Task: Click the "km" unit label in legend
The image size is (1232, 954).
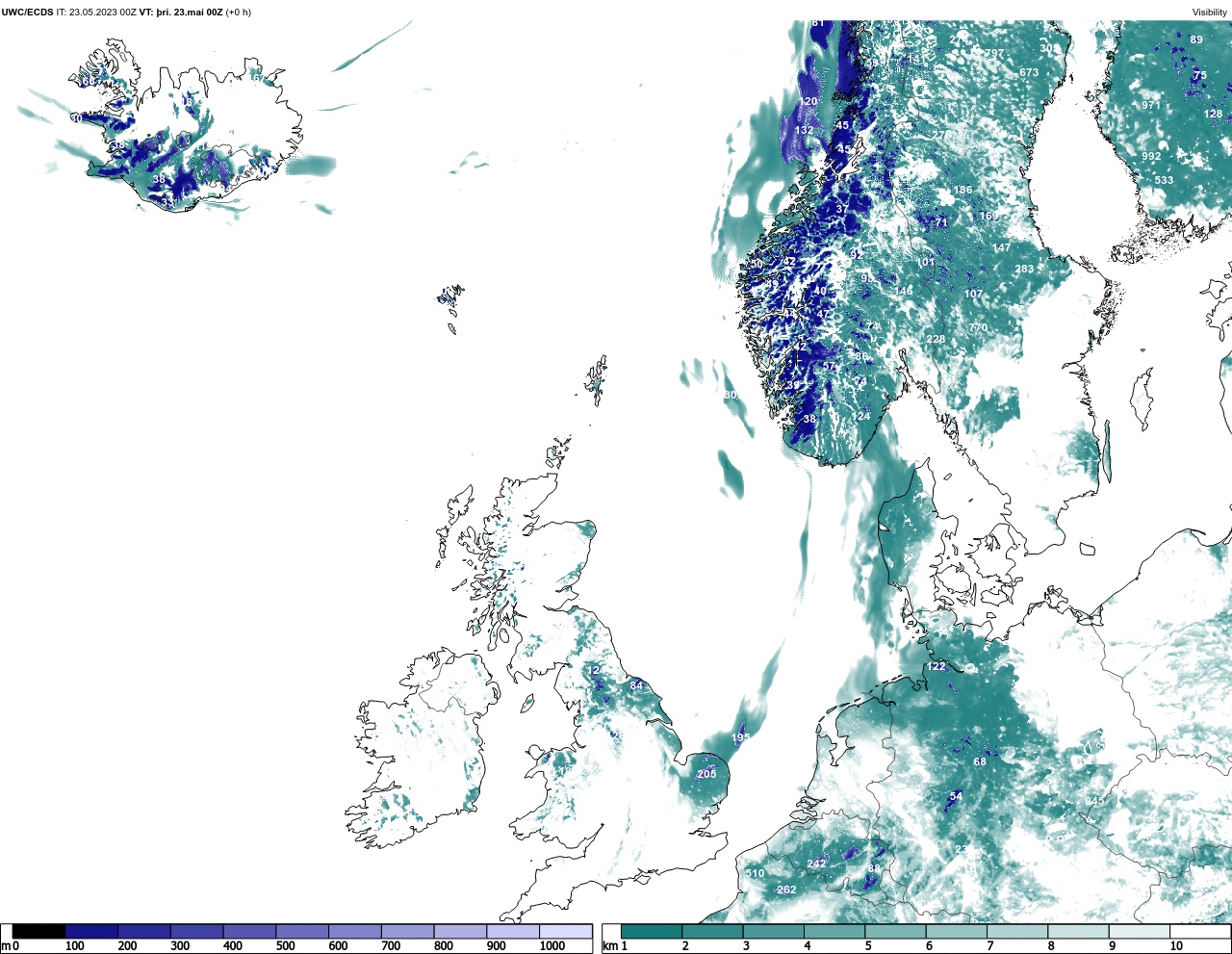Action: coord(609,947)
